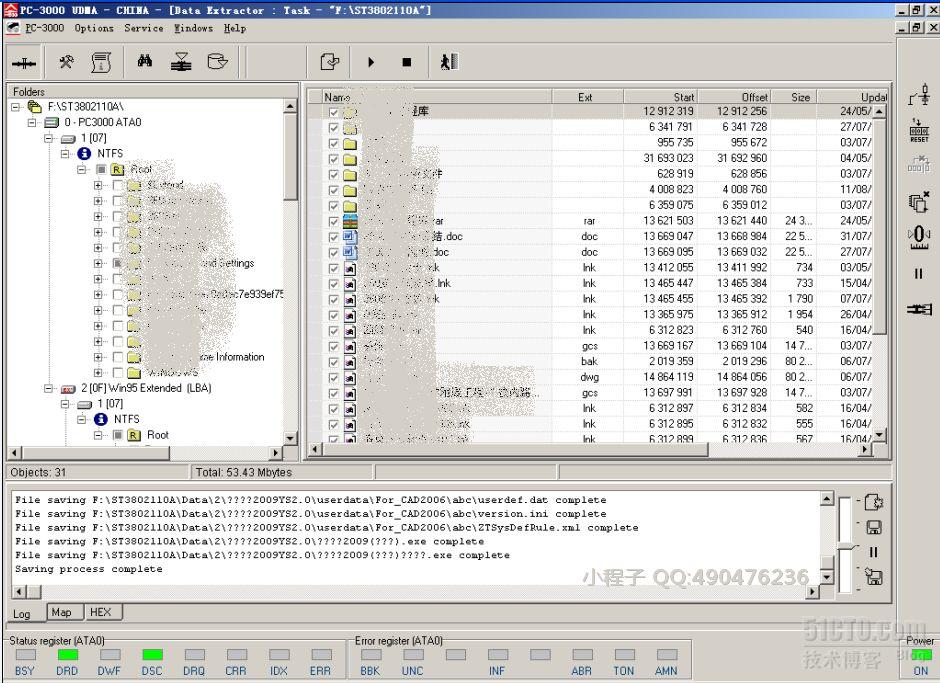The height and width of the screenshot is (683, 940).
Task: Click the save log floppy icon
Action: (x=873, y=528)
